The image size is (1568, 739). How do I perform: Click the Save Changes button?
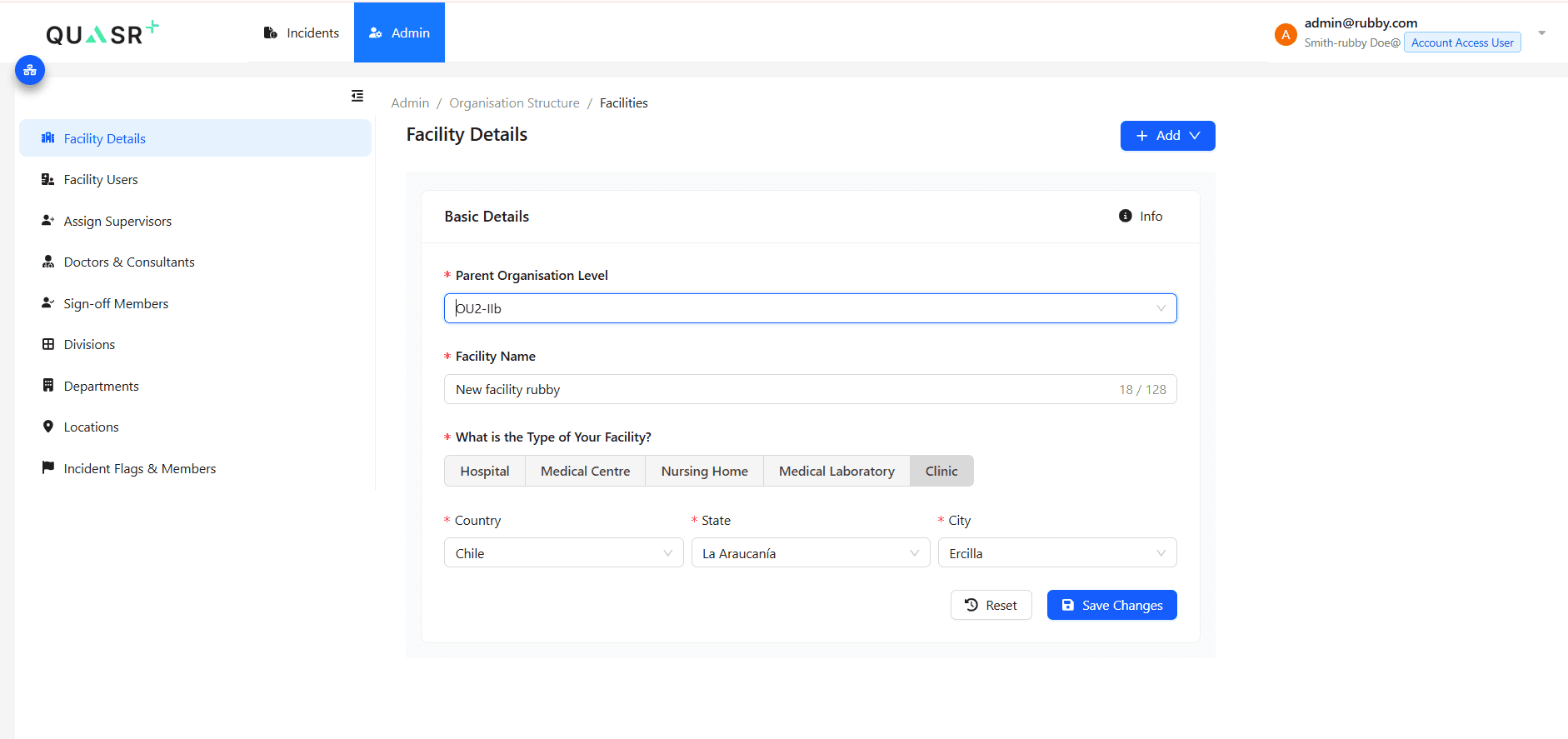coord(1111,605)
